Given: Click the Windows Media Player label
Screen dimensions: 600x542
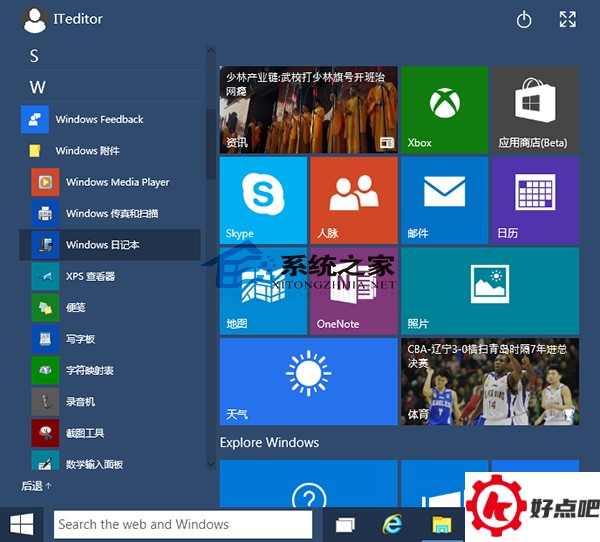Looking at the screenshot, I should (117, 182).
